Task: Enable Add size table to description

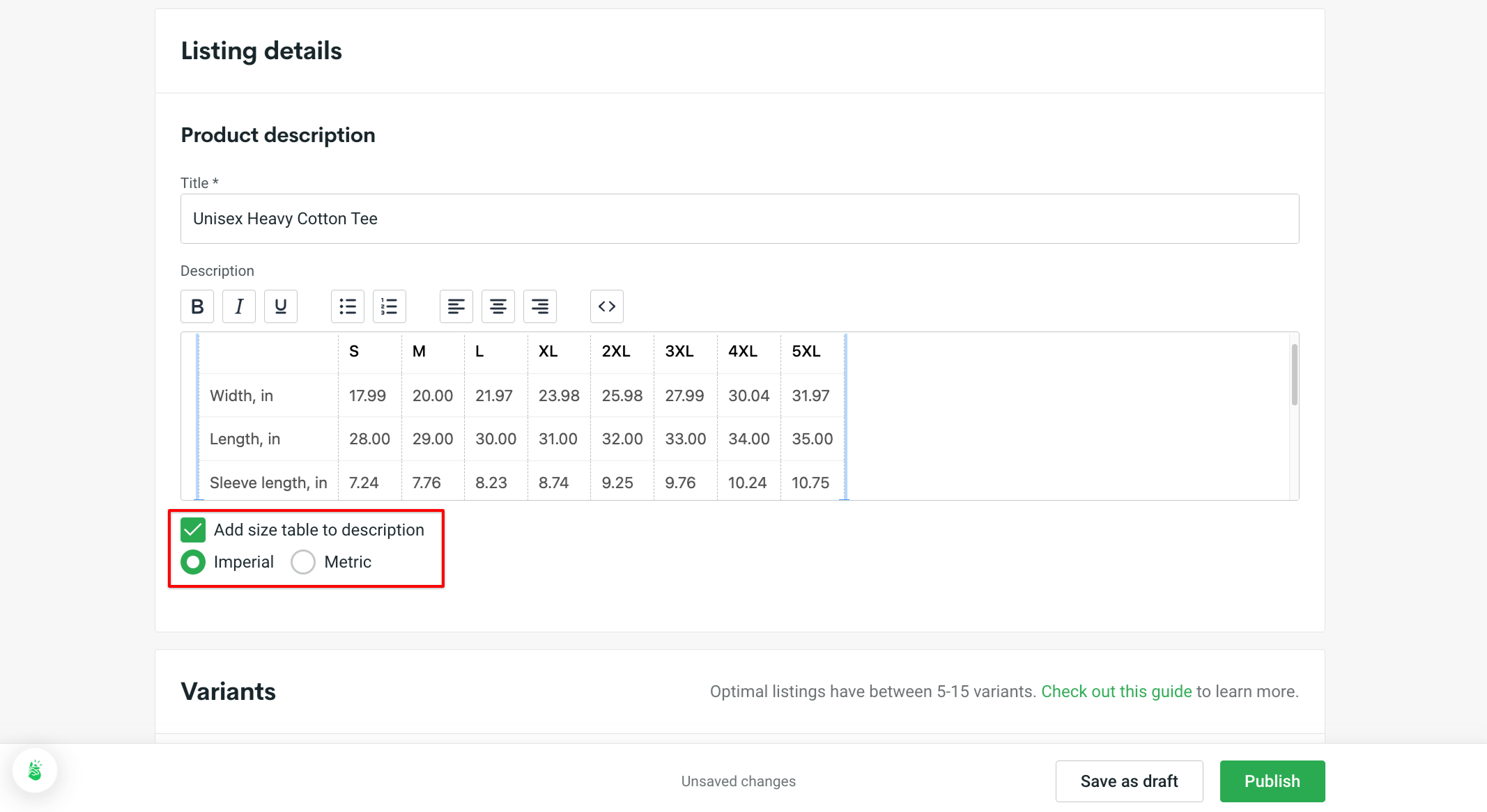Action: click(194, 530)
